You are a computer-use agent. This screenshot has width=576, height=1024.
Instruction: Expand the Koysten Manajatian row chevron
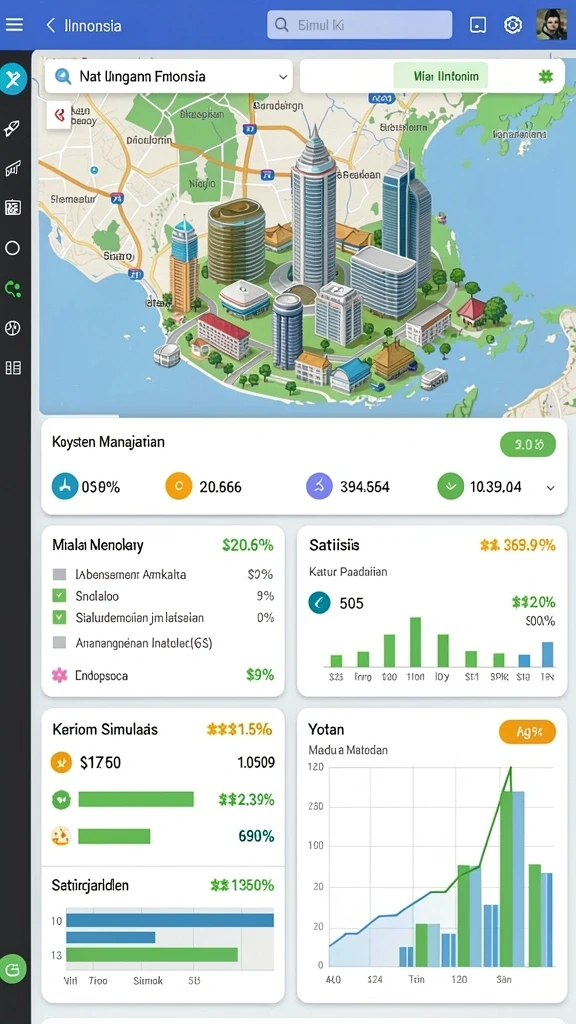coord(551,488)
